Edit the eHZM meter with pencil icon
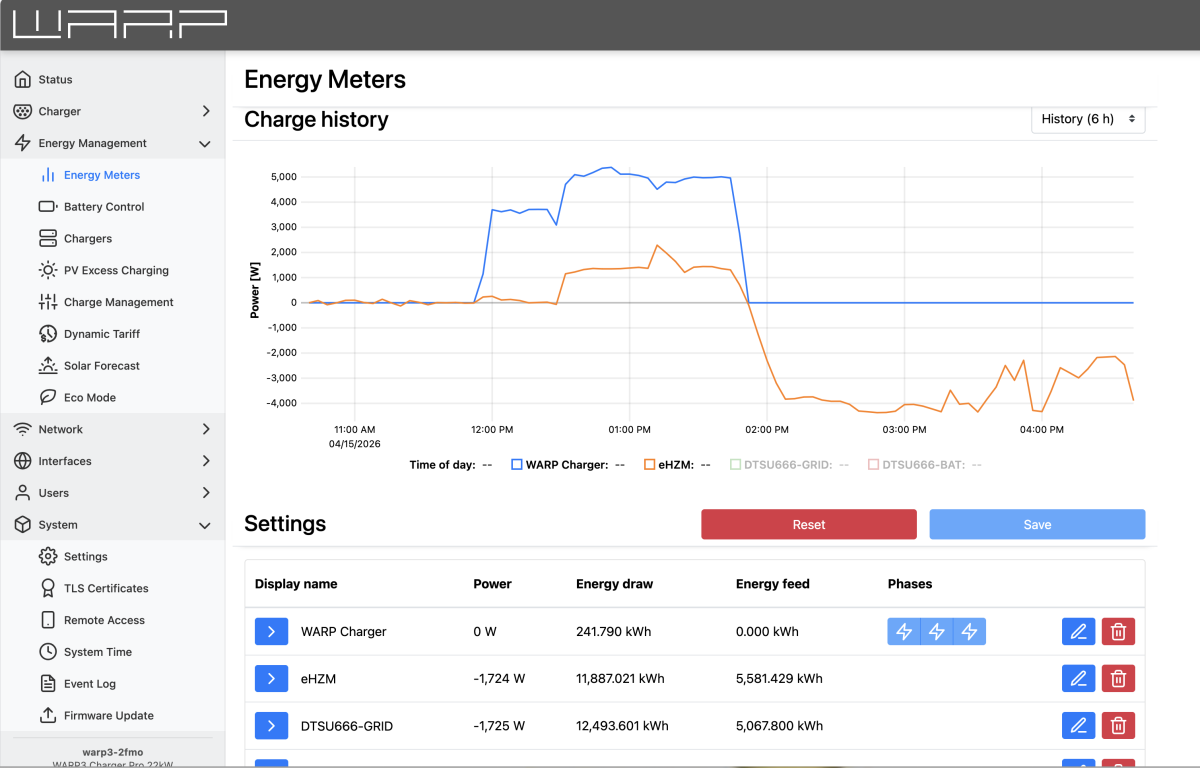Image resolution: width=1200 pixels, height=768 pixels. pyautogui.click(x=1078, y=678)
